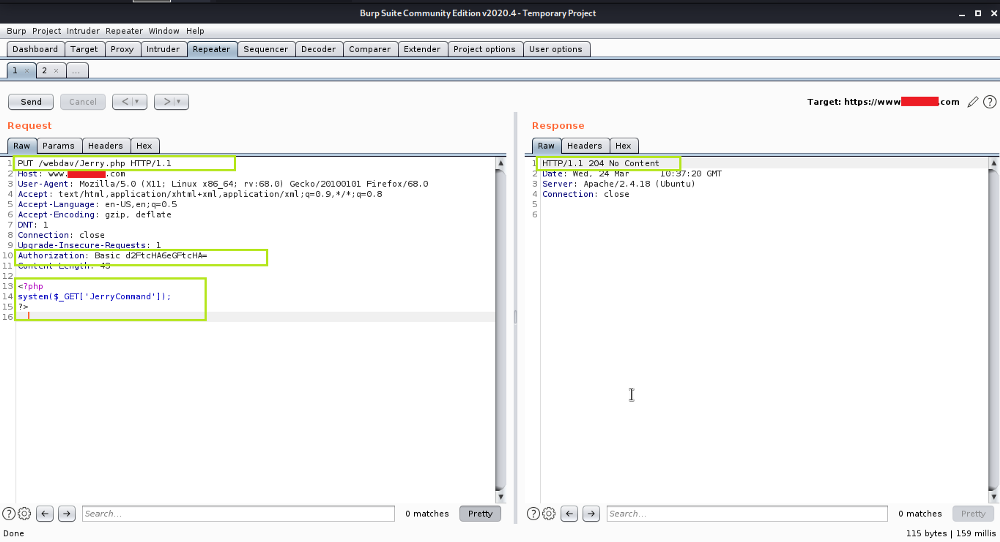Close Repeater sub-tab 1
The image size is (1000, 542).
click(27, 71)
